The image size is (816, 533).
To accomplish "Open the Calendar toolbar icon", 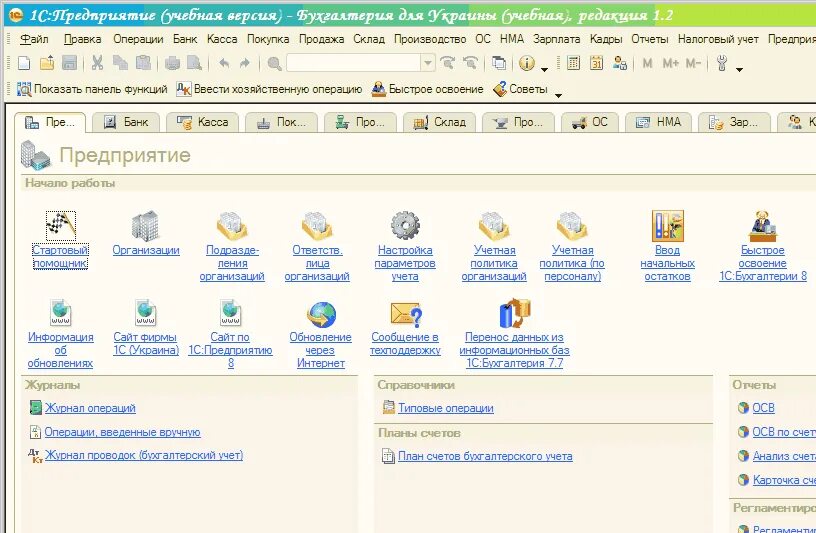I will 596,64.
